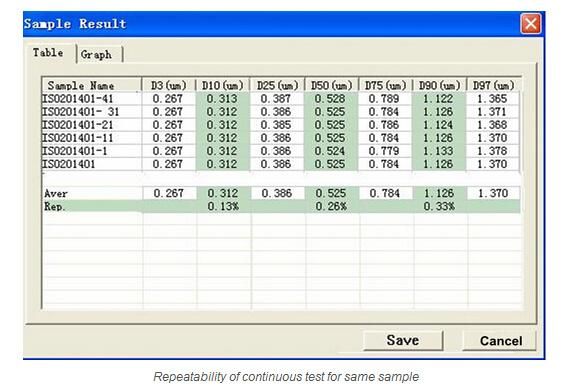Click the D3 (um) column header
The image size is (575, 388).
pyautogui.click(x=168, y=85)
